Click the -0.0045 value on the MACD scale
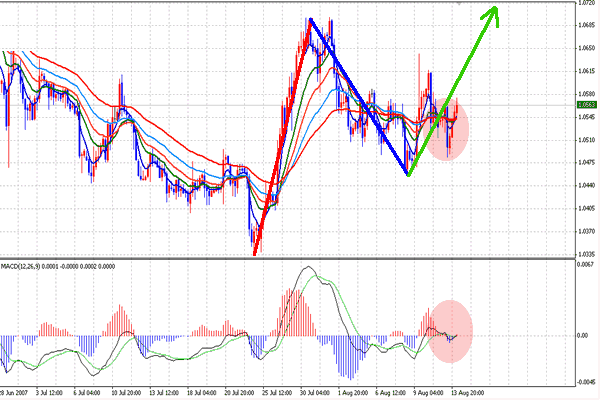This screenshot has height=400, width=600. tap(585, 382)
